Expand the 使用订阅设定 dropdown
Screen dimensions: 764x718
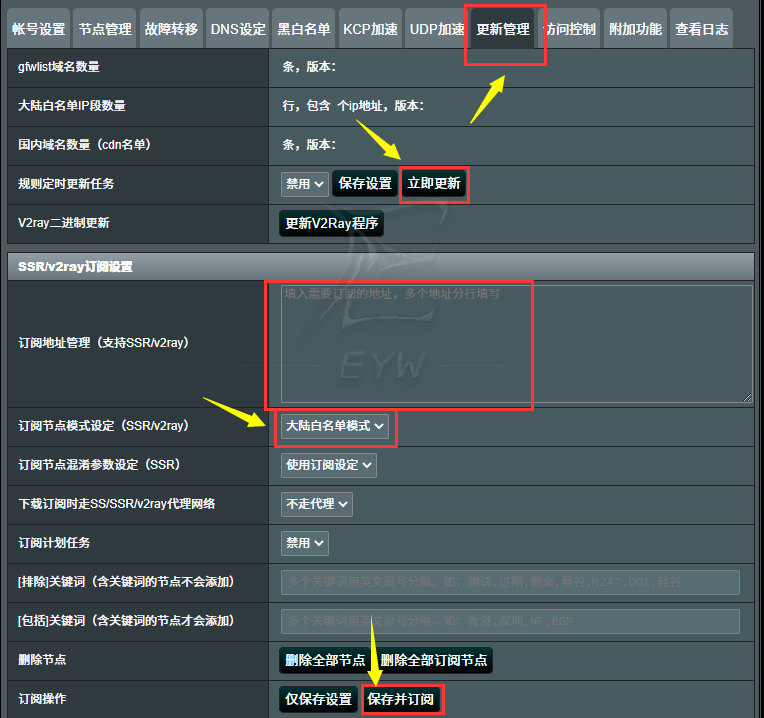point(329,465)
